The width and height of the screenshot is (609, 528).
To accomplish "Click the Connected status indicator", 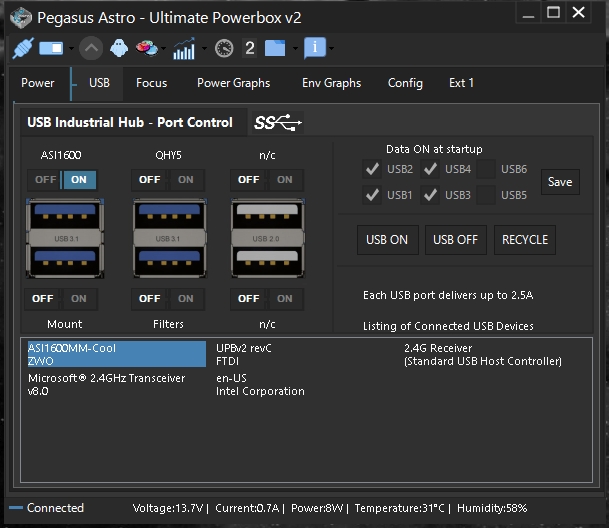I will coord(47,508).
